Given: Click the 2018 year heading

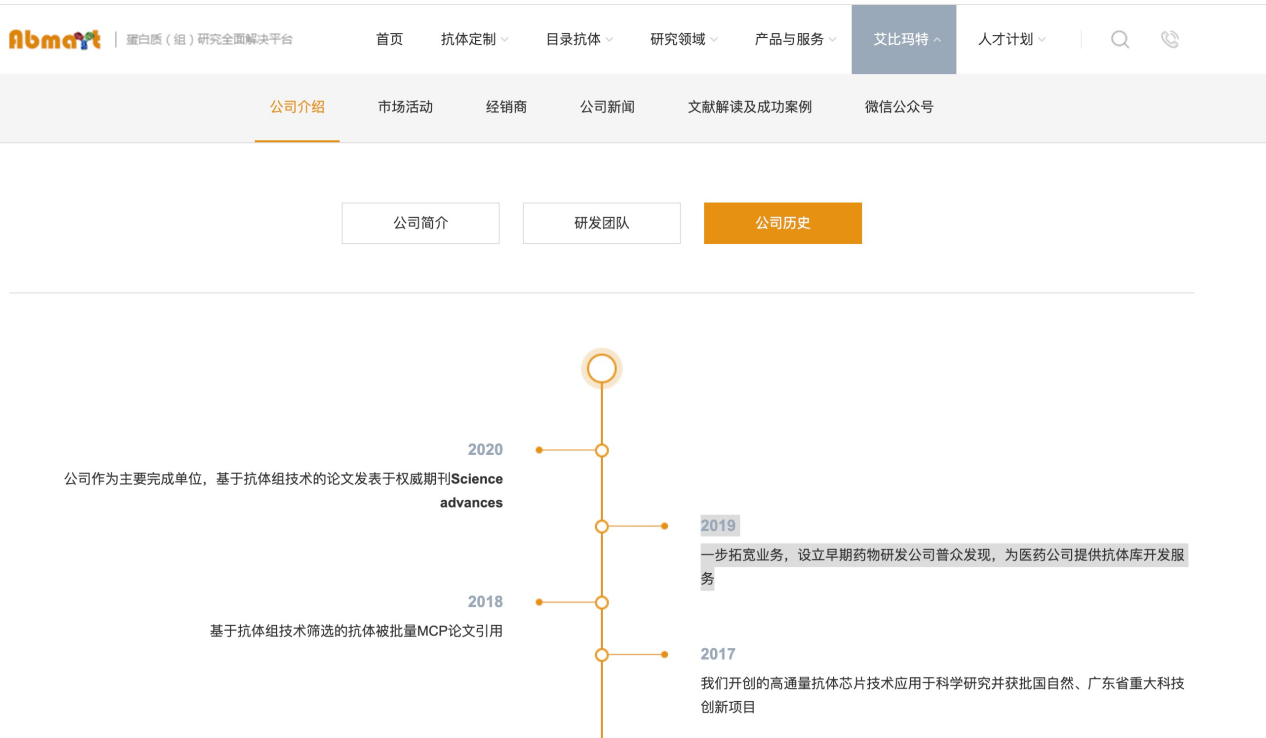Looking at the screenshot, I should (485, 602).
